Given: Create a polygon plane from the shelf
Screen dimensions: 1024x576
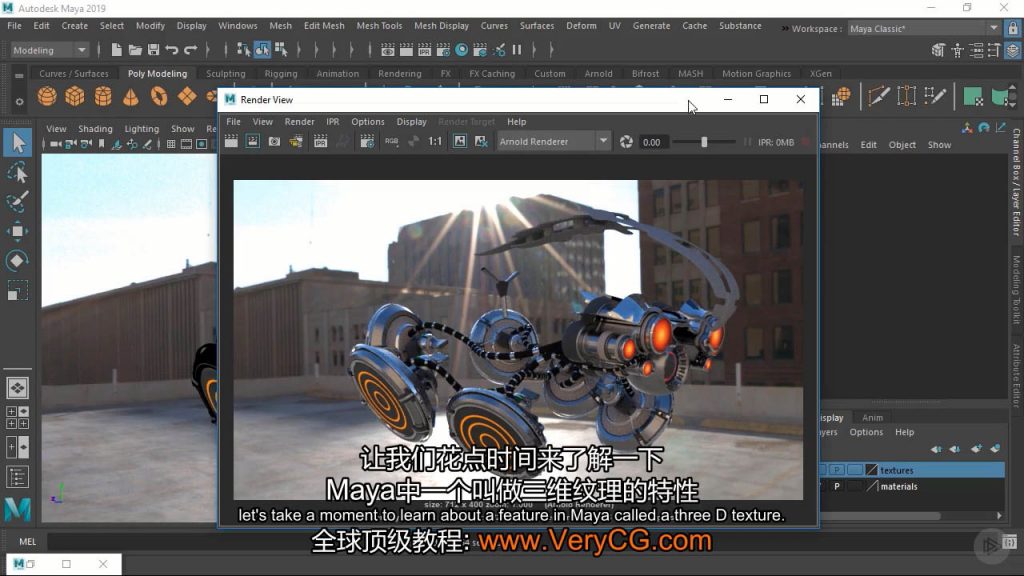Looking at the screenshot, I should pyautogui.click(x=187, y=97).
